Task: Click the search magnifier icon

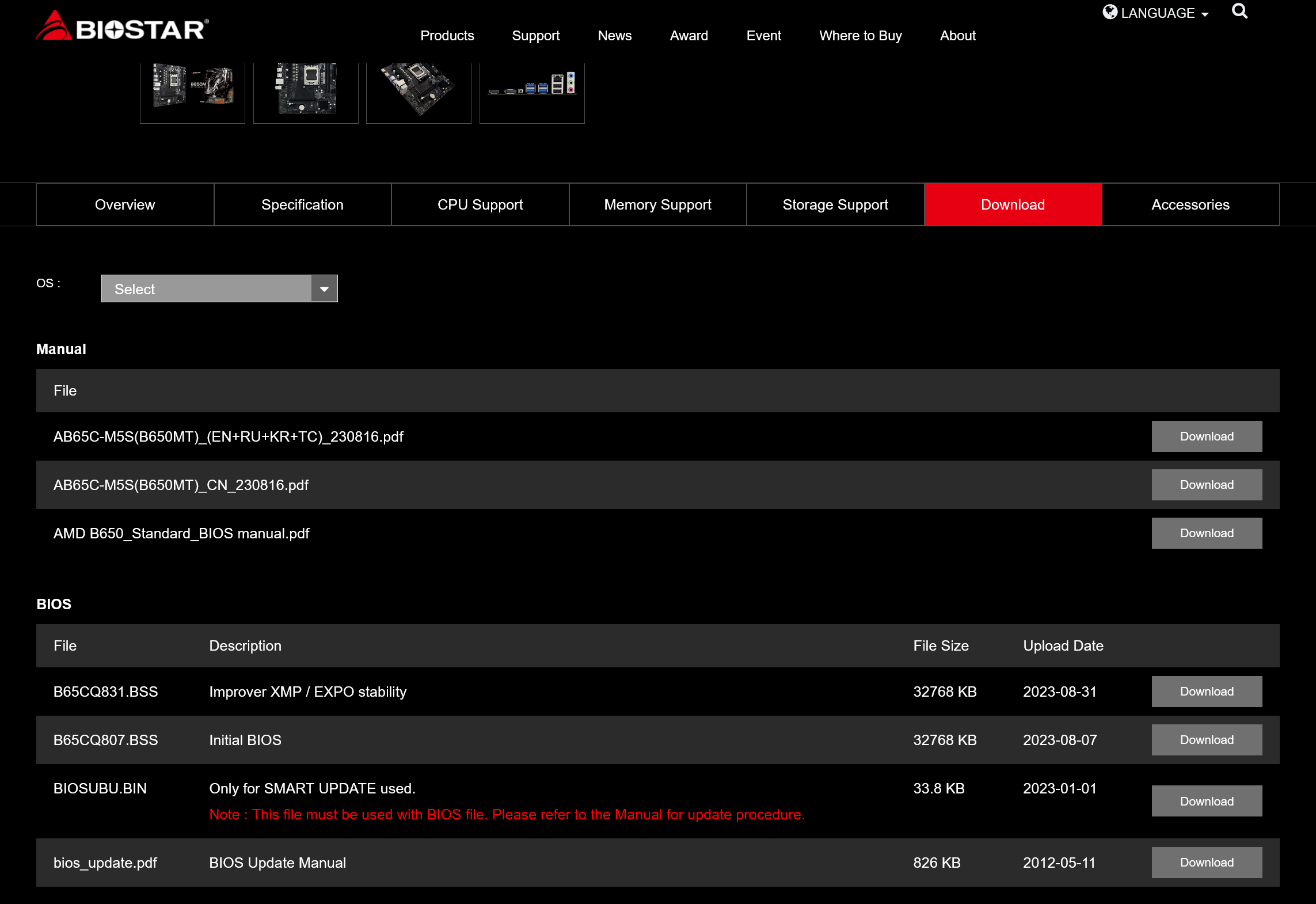Action: (1239, 12)
